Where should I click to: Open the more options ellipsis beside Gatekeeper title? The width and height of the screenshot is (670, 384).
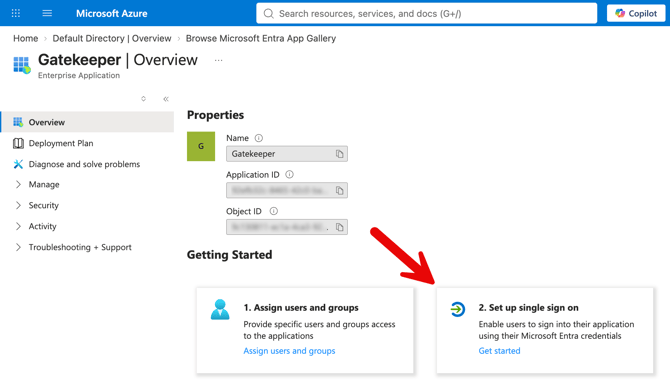click(218, 60)
